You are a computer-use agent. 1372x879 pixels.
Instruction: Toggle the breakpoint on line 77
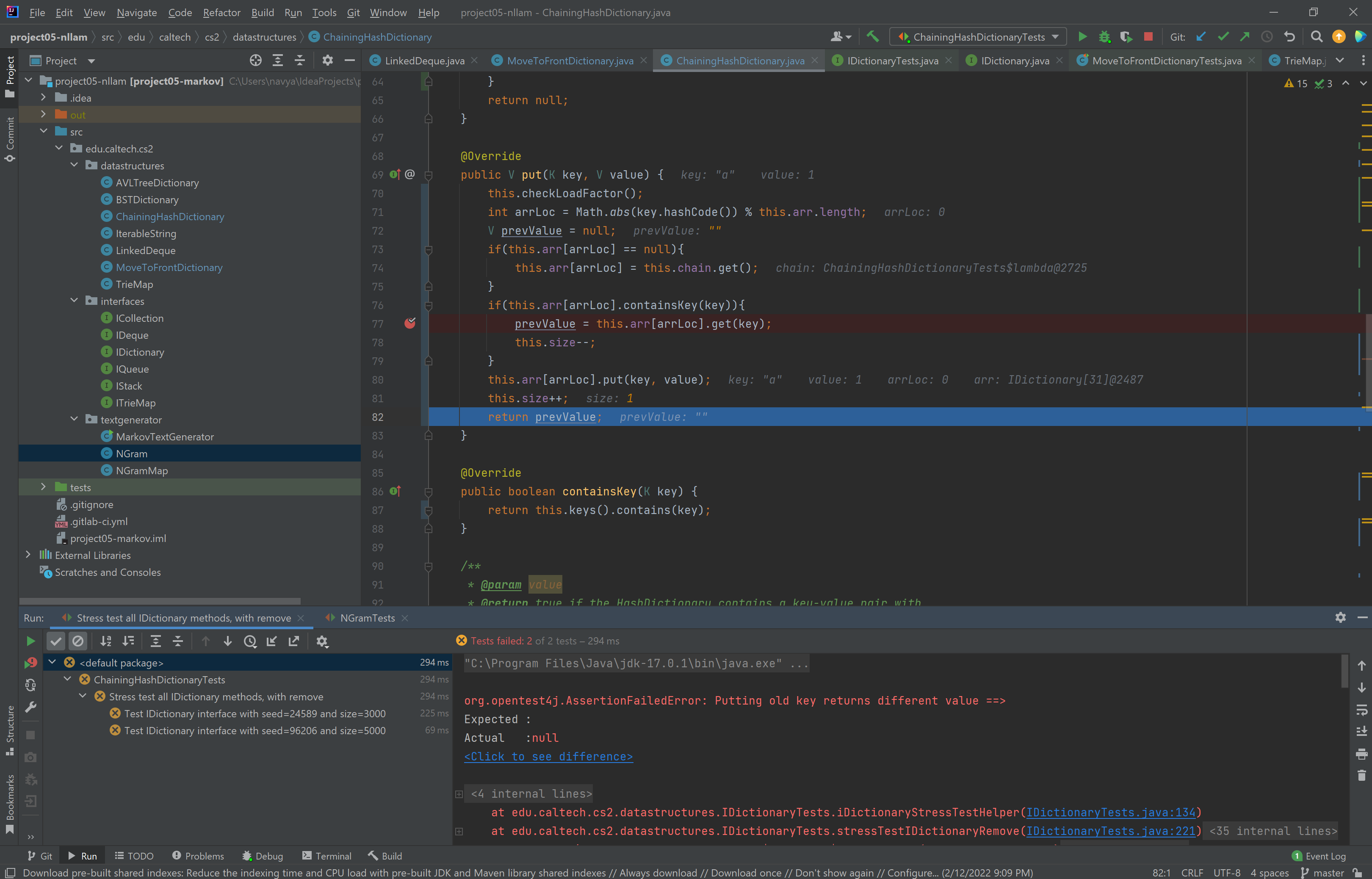click(x=410, y=323)
